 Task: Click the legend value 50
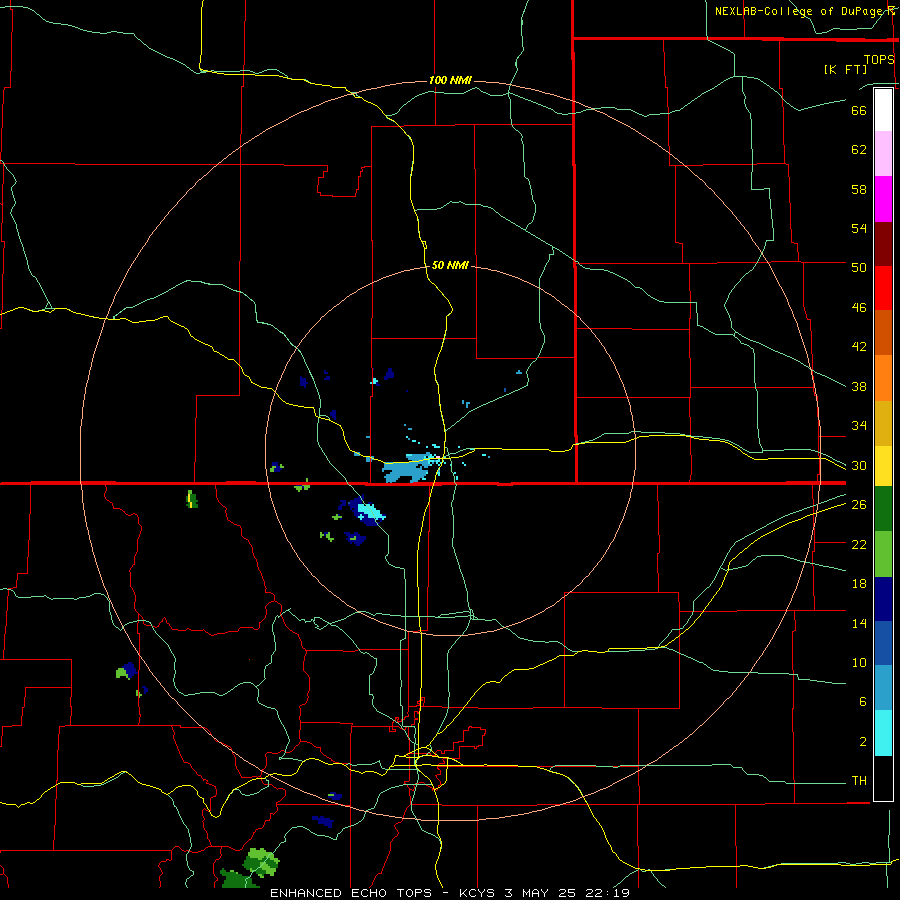(859, 268)
